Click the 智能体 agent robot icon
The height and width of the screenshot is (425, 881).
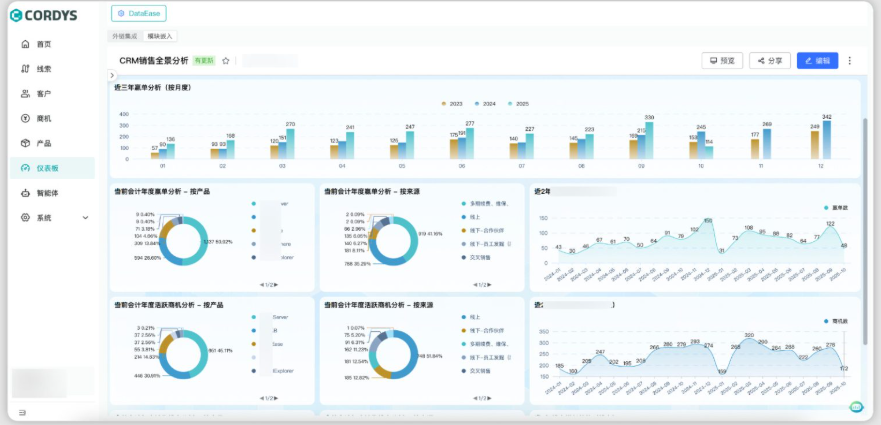[25, 193]
